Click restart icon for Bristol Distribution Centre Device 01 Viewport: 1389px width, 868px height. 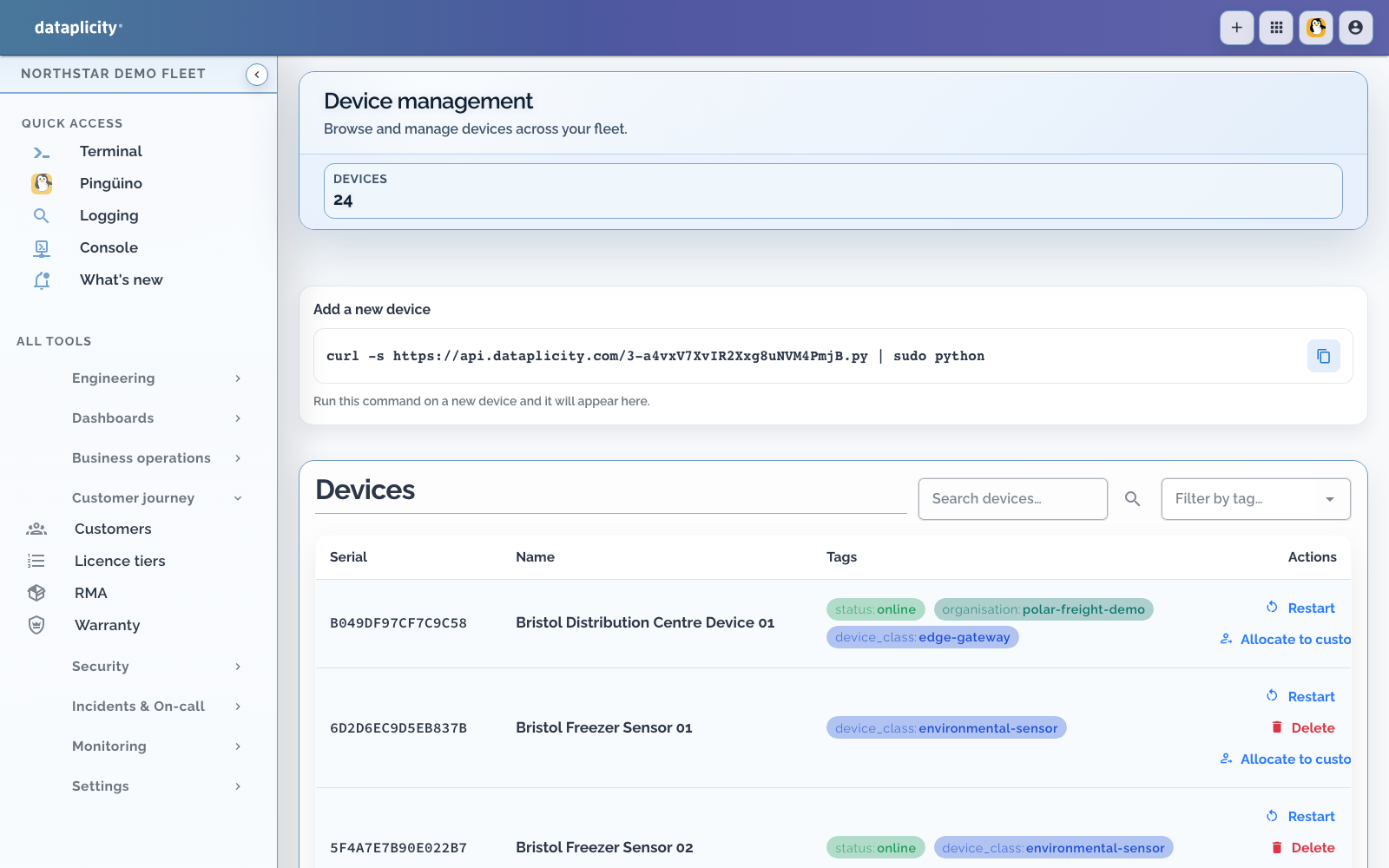[1272, 607]
